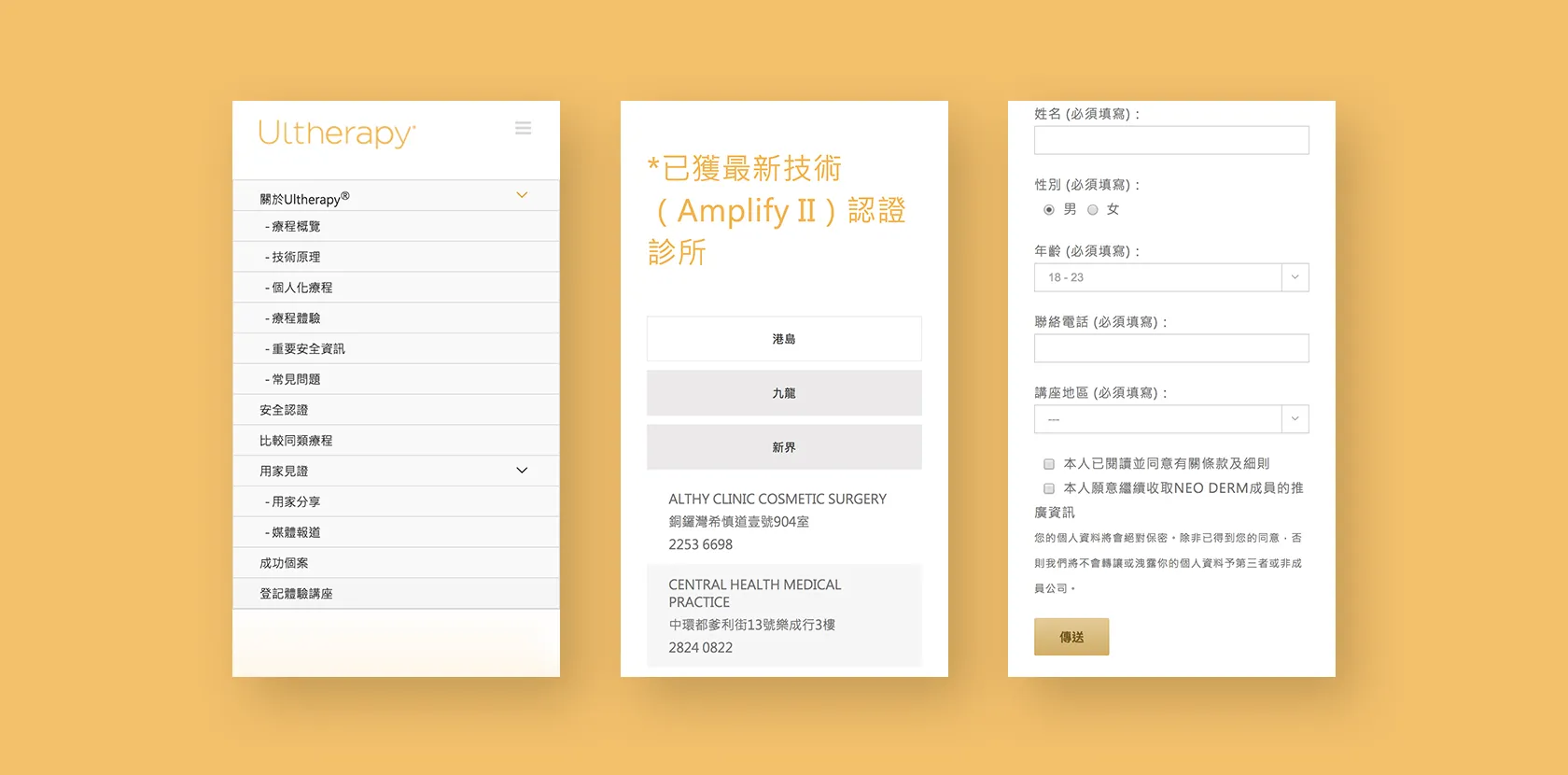Switch to the 九龍 region tab
Viewport: 1568px width, 775px height.
tap(784, 393)
